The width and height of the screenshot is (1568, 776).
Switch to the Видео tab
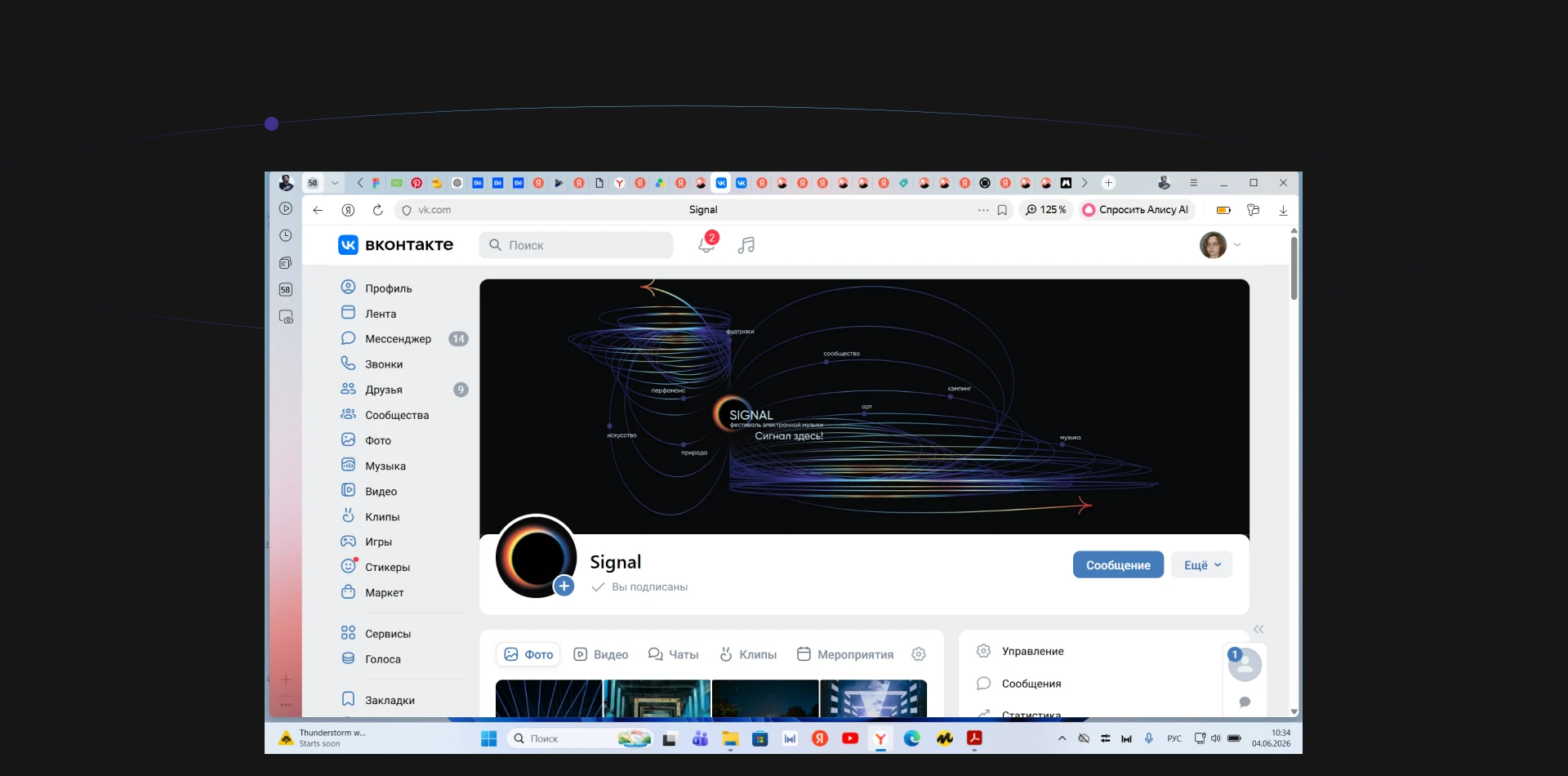(601, 654)
